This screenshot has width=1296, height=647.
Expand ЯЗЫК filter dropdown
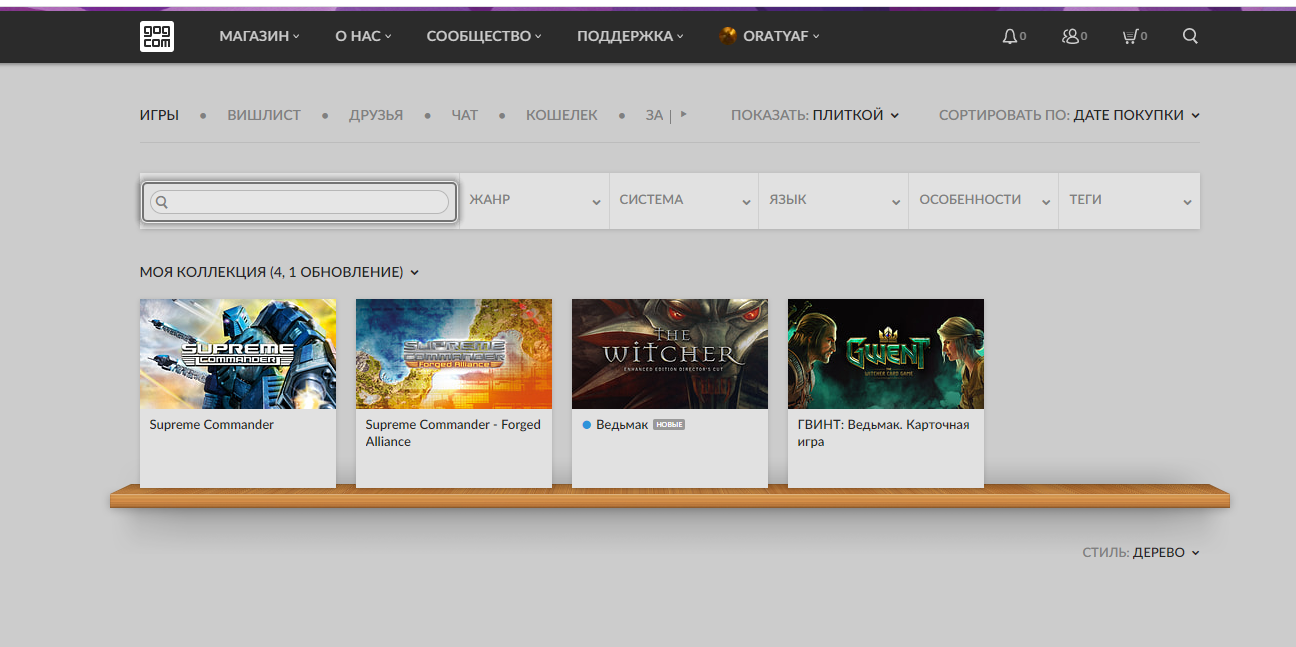pos(834,200)
